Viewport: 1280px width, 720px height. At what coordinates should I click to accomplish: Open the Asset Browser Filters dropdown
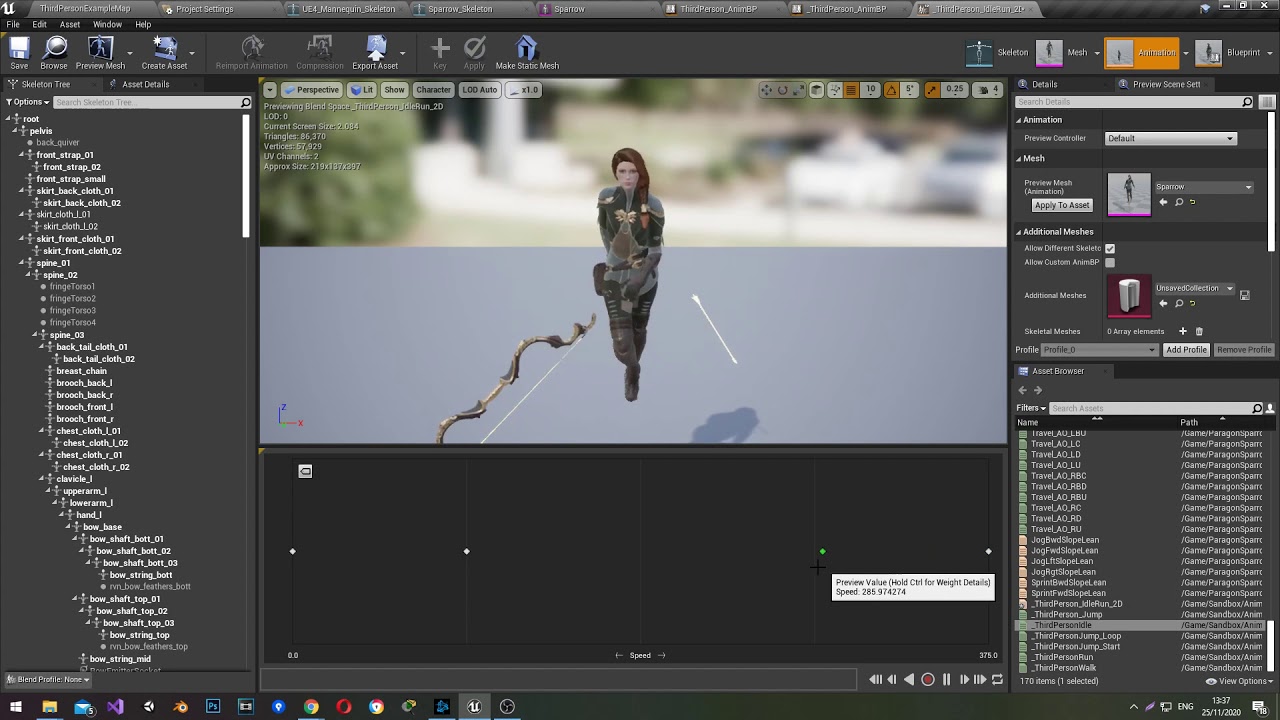[x=1031, y=408]
